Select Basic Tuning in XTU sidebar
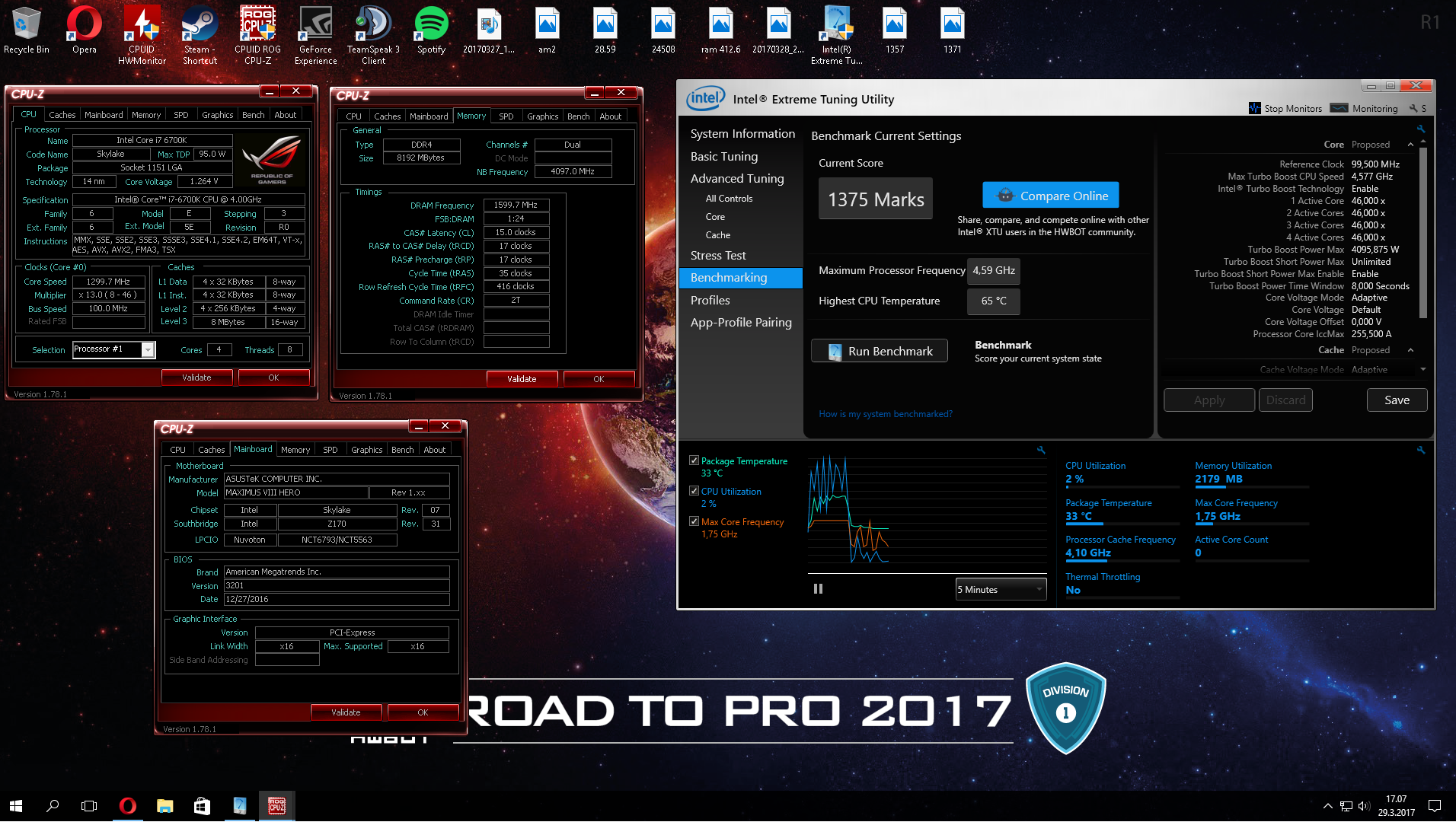1456x822 pixels. click(724, 156)
